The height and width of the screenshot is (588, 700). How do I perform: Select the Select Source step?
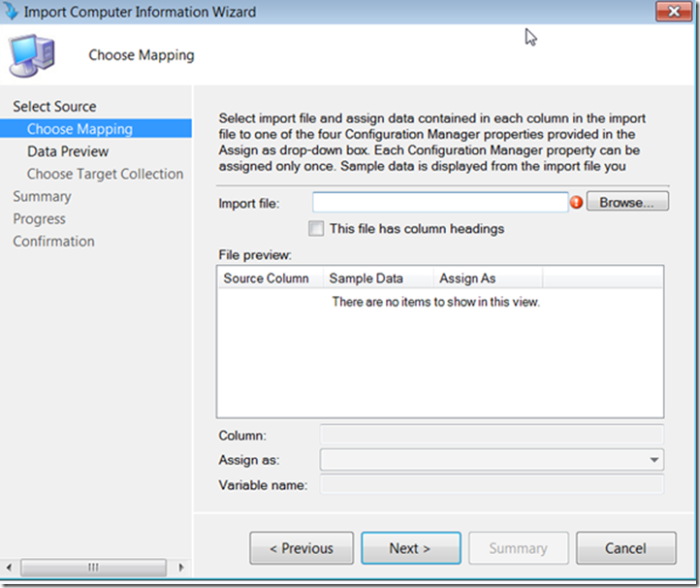tap(54, 106)
